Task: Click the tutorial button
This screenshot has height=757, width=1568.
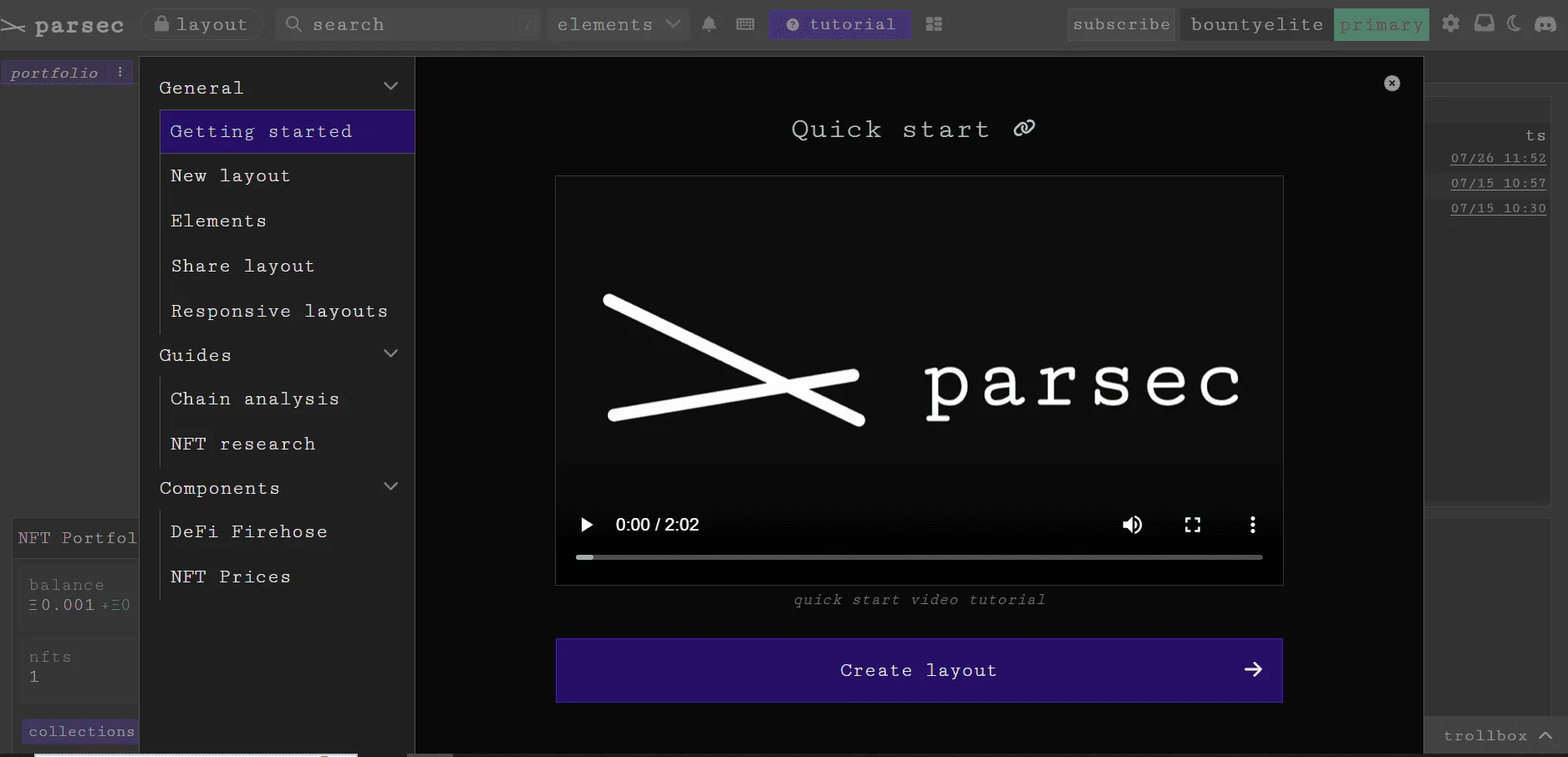Action: (x=840, y=24)
